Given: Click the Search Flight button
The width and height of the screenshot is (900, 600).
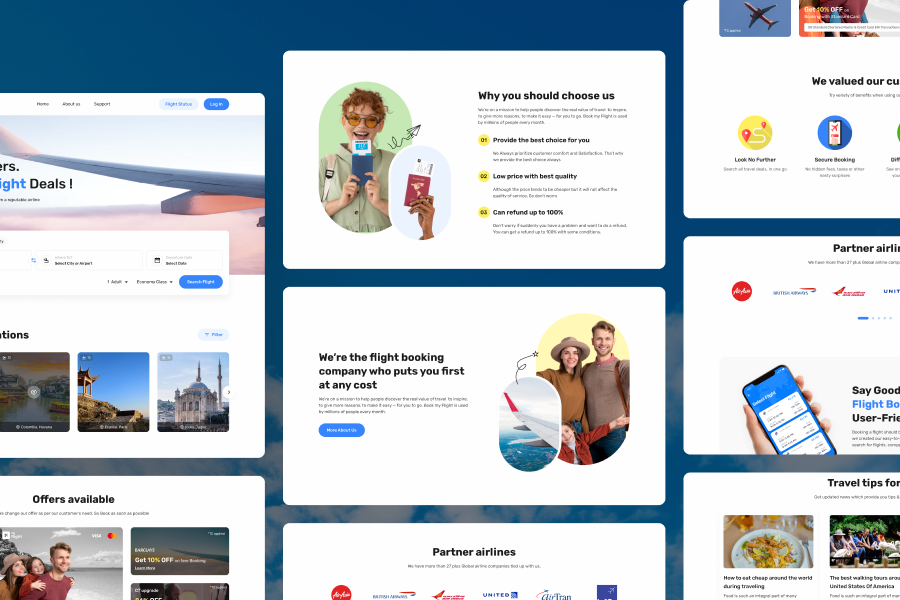Looking at the screenshot, I should (201, 282).
